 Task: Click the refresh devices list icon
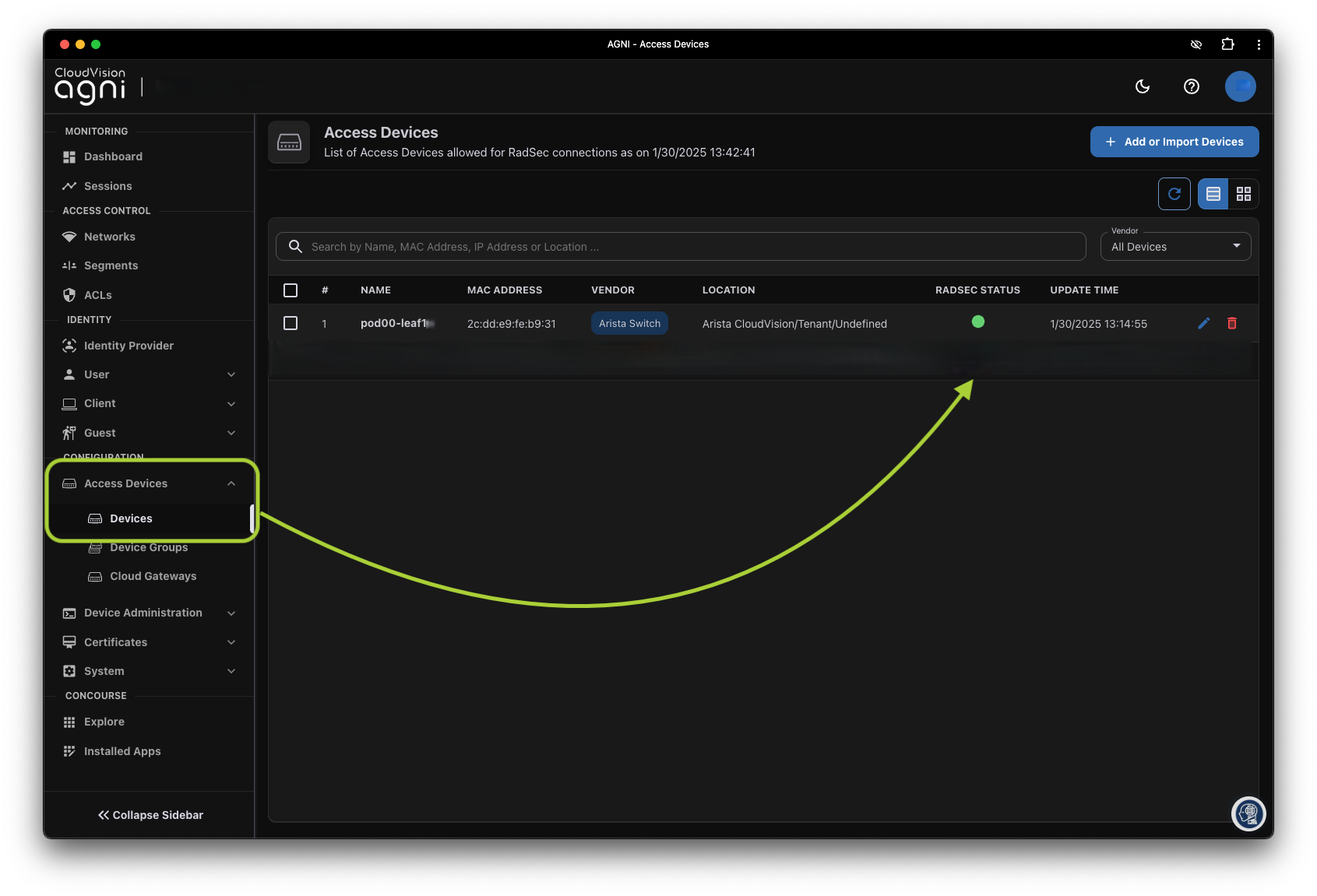click(1174, 194)
